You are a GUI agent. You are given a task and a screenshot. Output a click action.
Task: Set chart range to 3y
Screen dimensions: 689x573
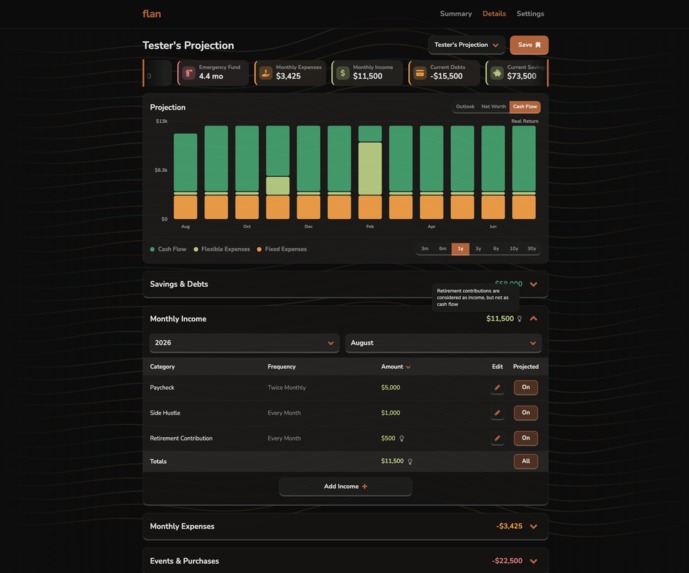click(478, 249)
